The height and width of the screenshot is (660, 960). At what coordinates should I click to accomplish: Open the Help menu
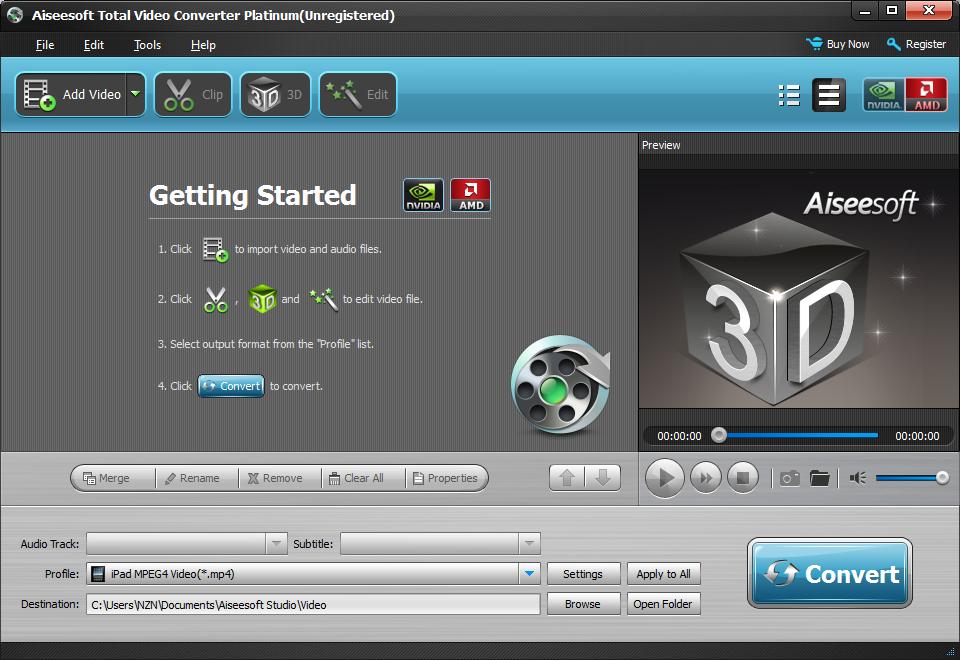(202, 44)
